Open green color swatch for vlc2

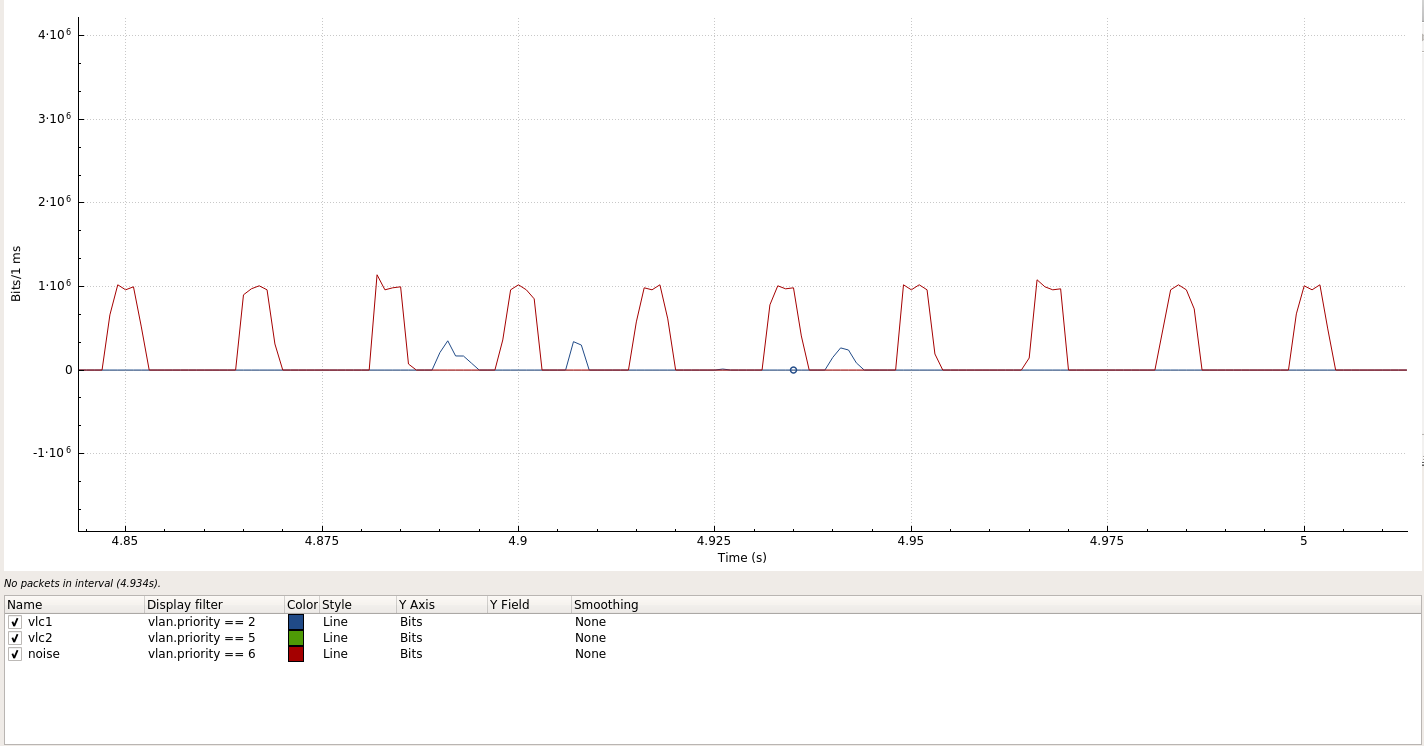[296, 638]
